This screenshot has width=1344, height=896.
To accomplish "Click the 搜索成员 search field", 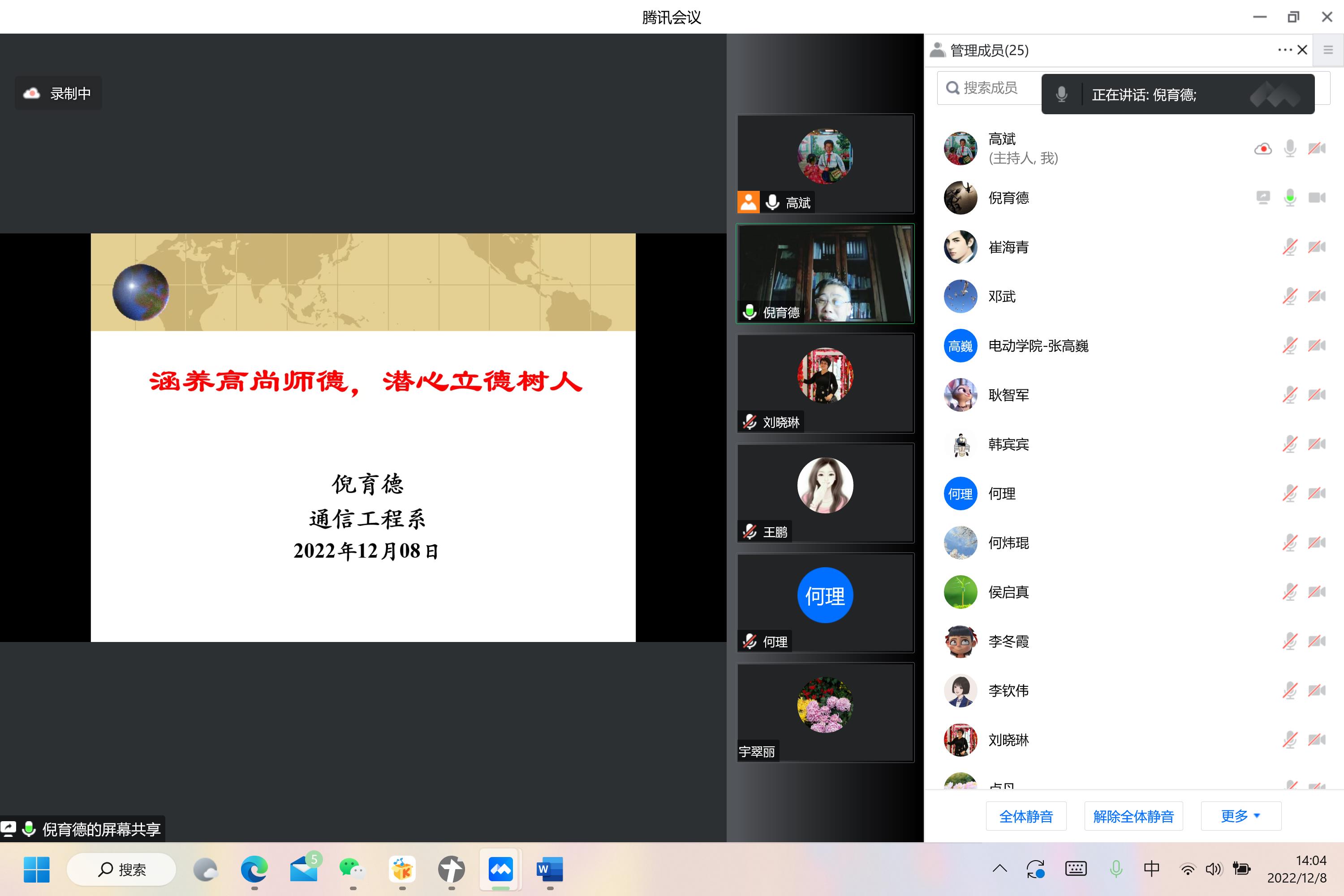I will pyautogui.click(x=990, y=88).
